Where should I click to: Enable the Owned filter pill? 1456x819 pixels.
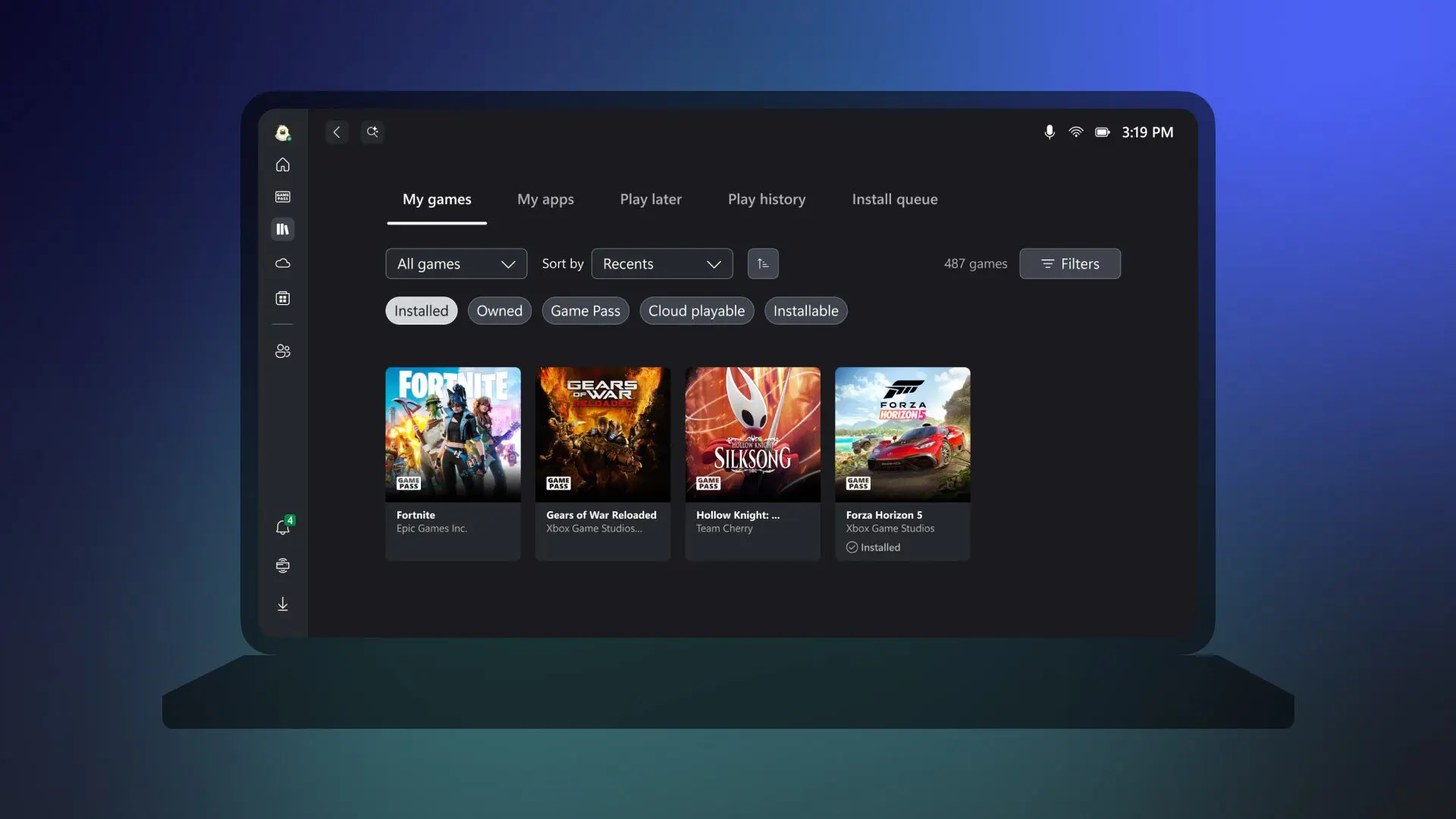point(499,310)
